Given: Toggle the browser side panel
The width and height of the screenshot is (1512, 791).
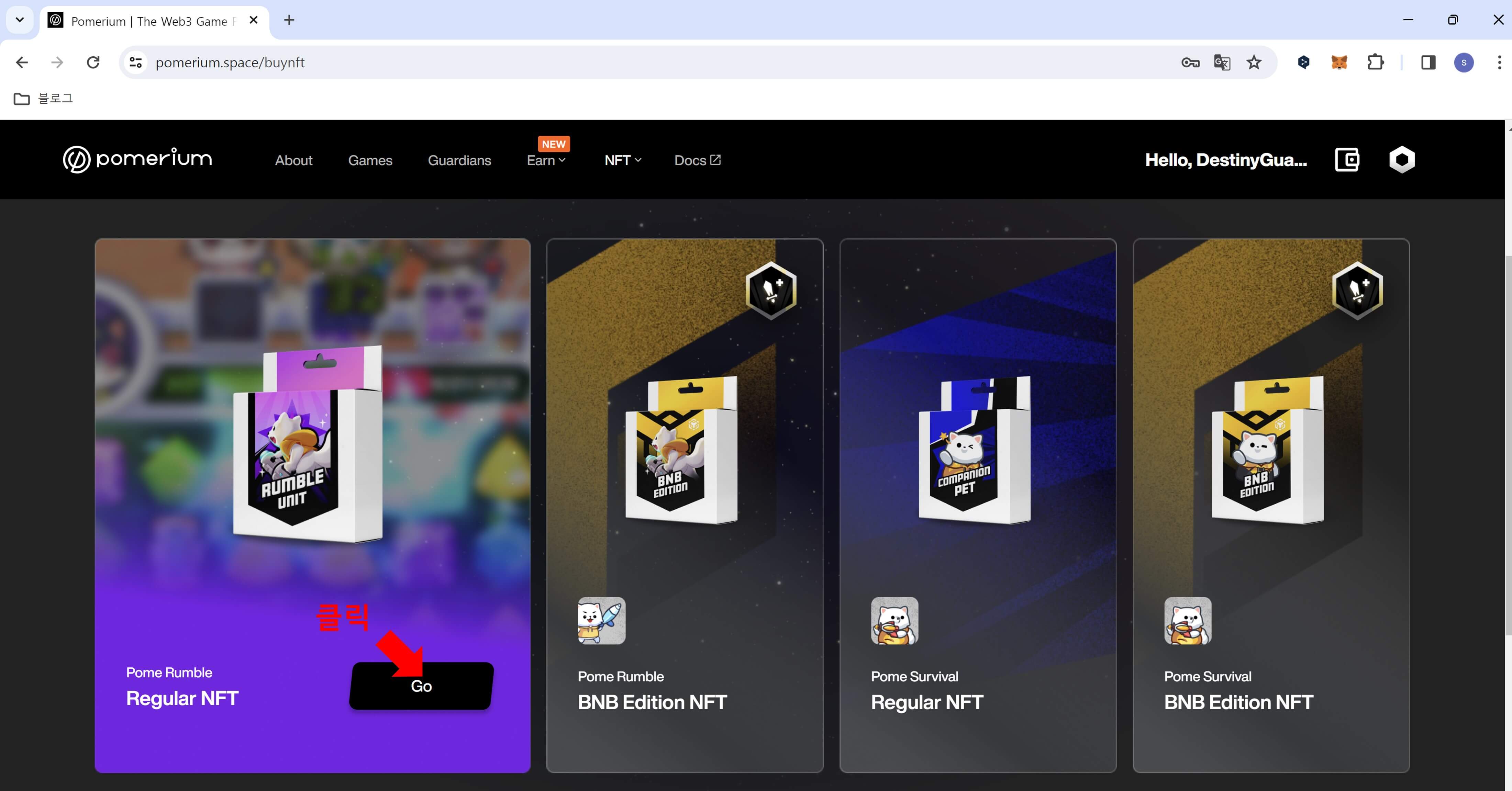Looking at the screenshot, I should [1428, 62].
